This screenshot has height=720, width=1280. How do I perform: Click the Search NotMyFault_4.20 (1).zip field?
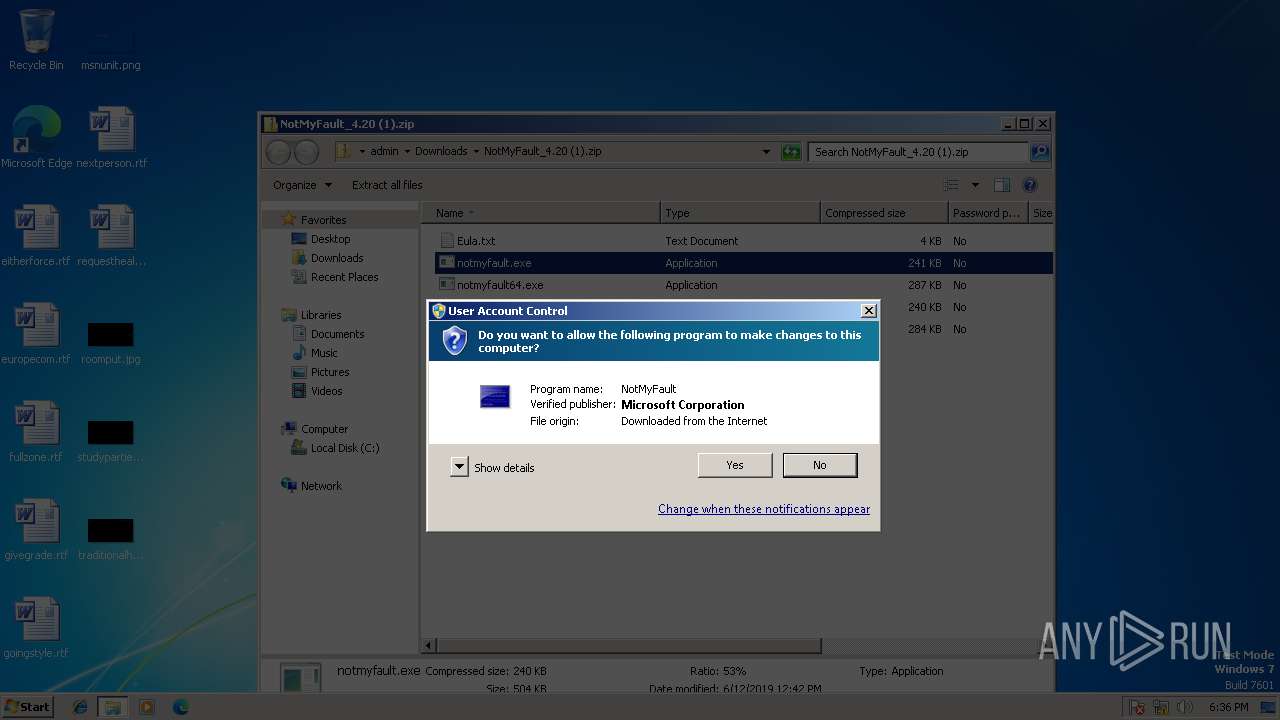(x=917, y=152)
